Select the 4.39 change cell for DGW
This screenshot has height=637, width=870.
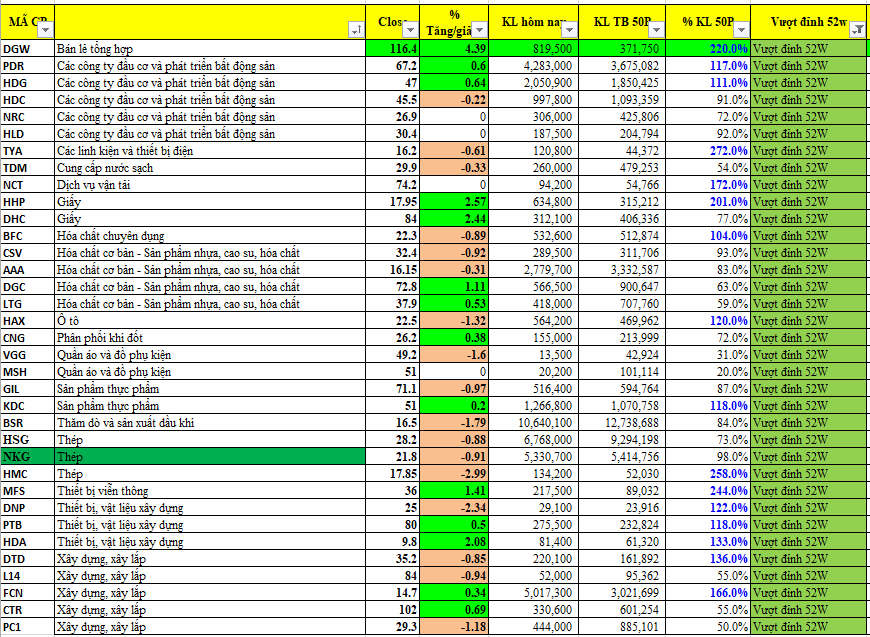point(454,48)
